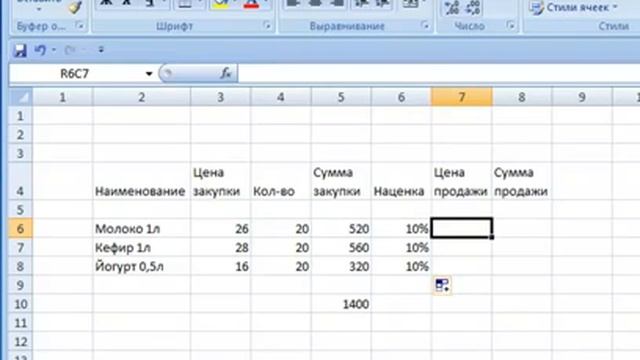This screenshot has width=640, height=360.
Task: Select column 2 header
Action: pyautogui.click(x=141, y=97)
